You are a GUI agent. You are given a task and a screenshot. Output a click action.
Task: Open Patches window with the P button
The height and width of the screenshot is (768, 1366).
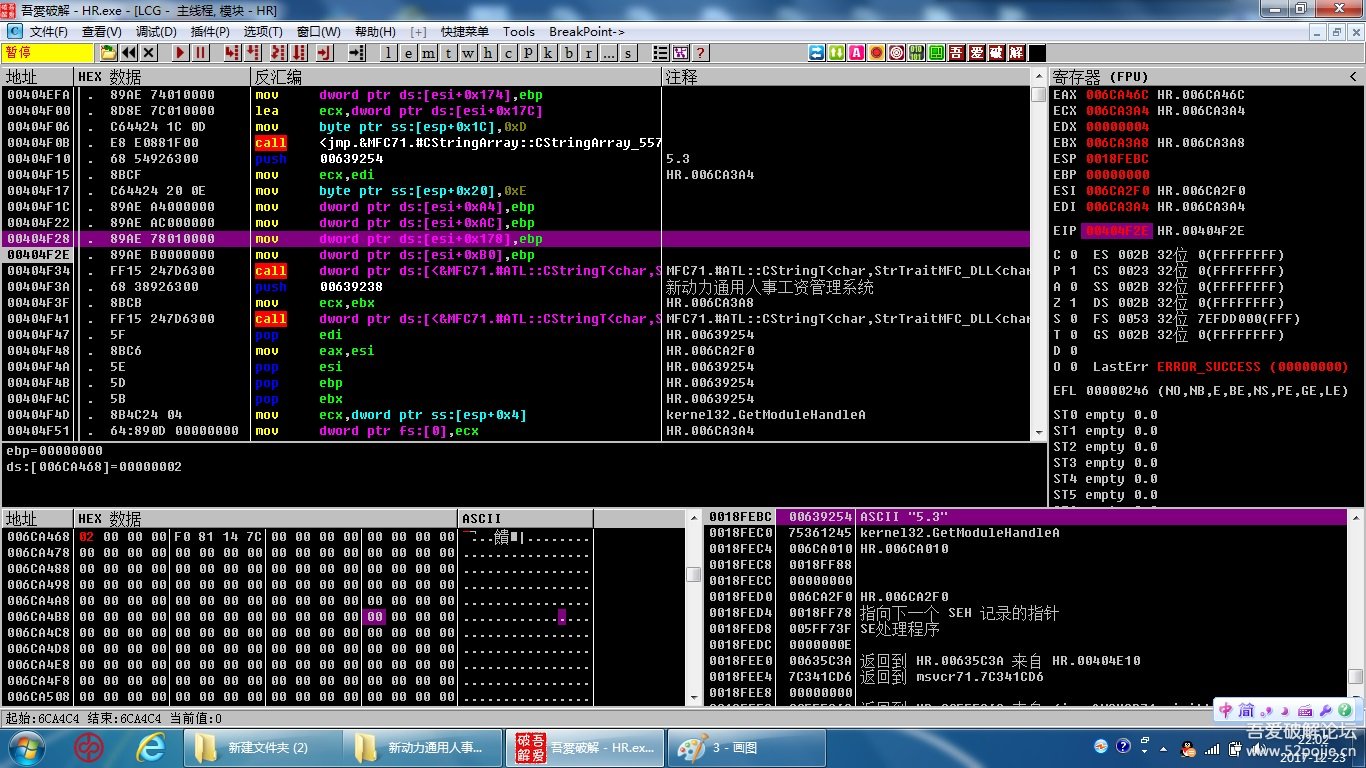[529, 53]
